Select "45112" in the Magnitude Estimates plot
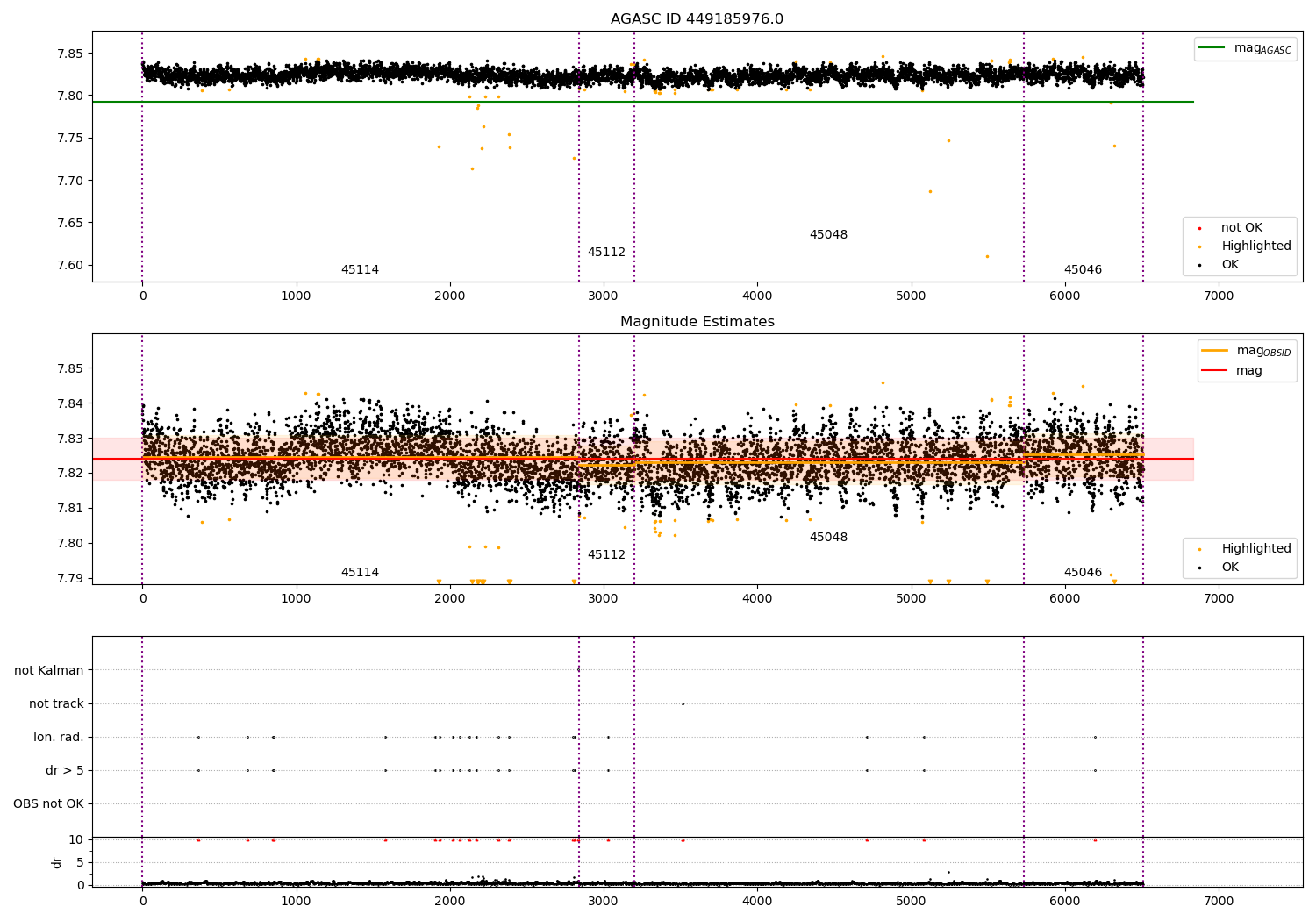Viewport: 1316px width, 921px height. (x=606, y=554)
